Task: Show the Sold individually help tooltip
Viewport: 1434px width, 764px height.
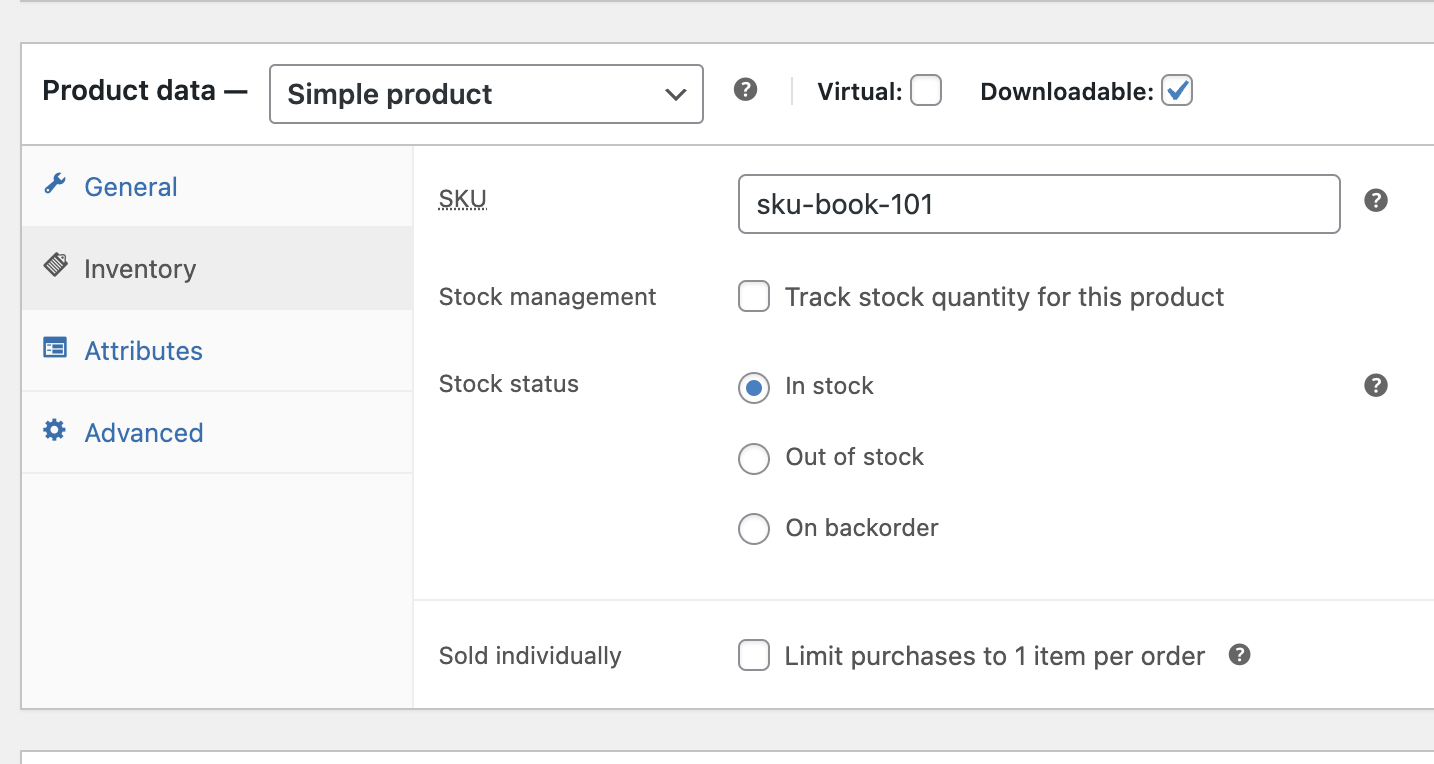Action: coord(1240,655)
